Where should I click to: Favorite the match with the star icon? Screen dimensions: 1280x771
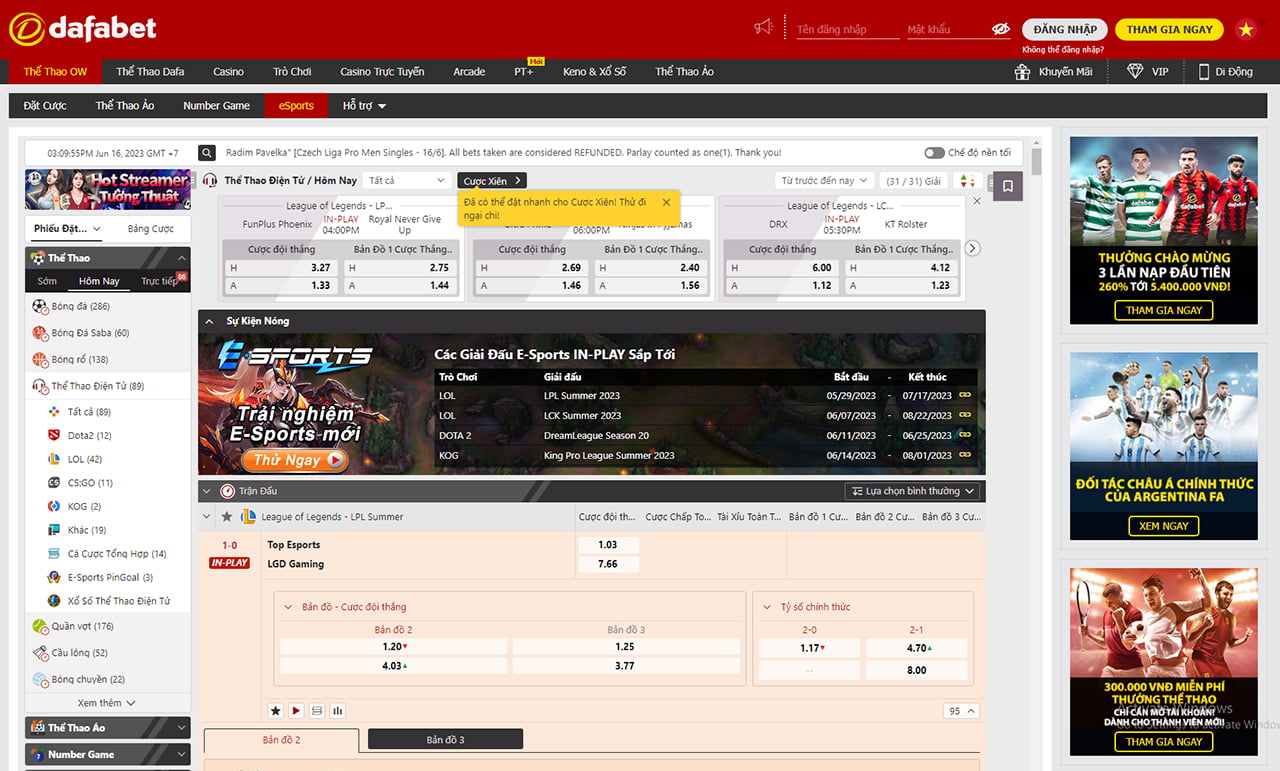point(276,711)
